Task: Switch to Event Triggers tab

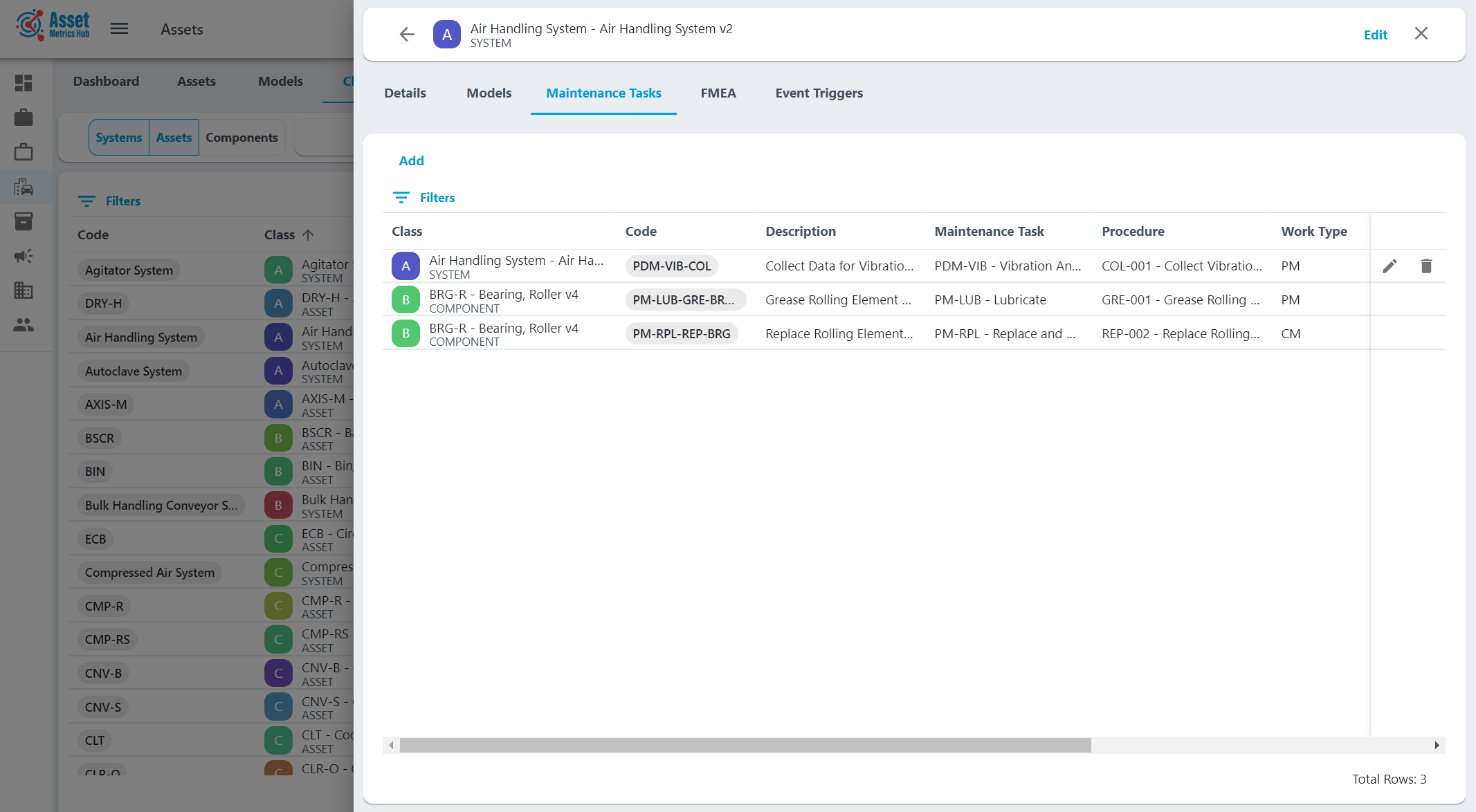Action: pyautogui.click(x=819, y=93)
